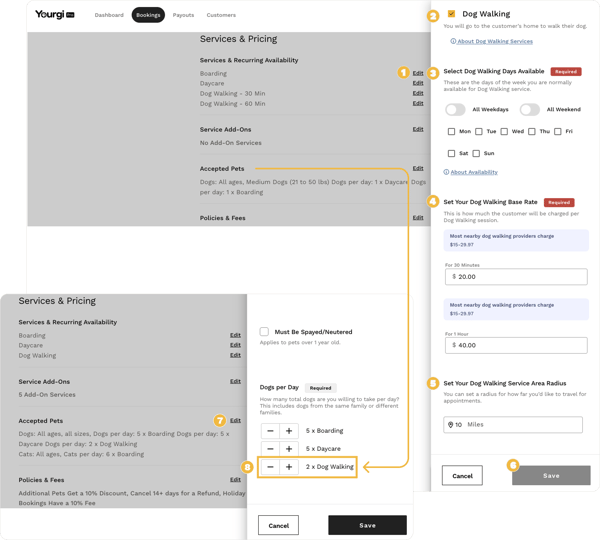Turn on the All Weekend toggle
This screenshot has height=540, width=600.
point(529,109)
